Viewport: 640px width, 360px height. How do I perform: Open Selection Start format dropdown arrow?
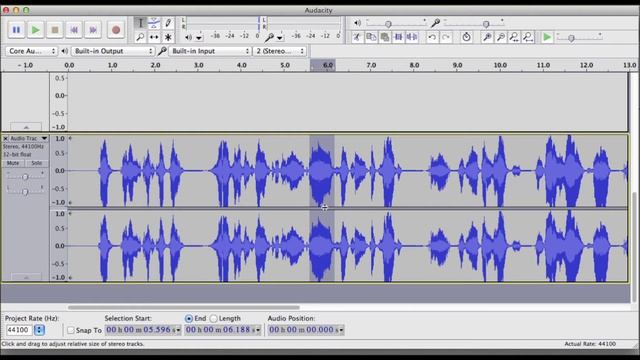click(178, 330)
